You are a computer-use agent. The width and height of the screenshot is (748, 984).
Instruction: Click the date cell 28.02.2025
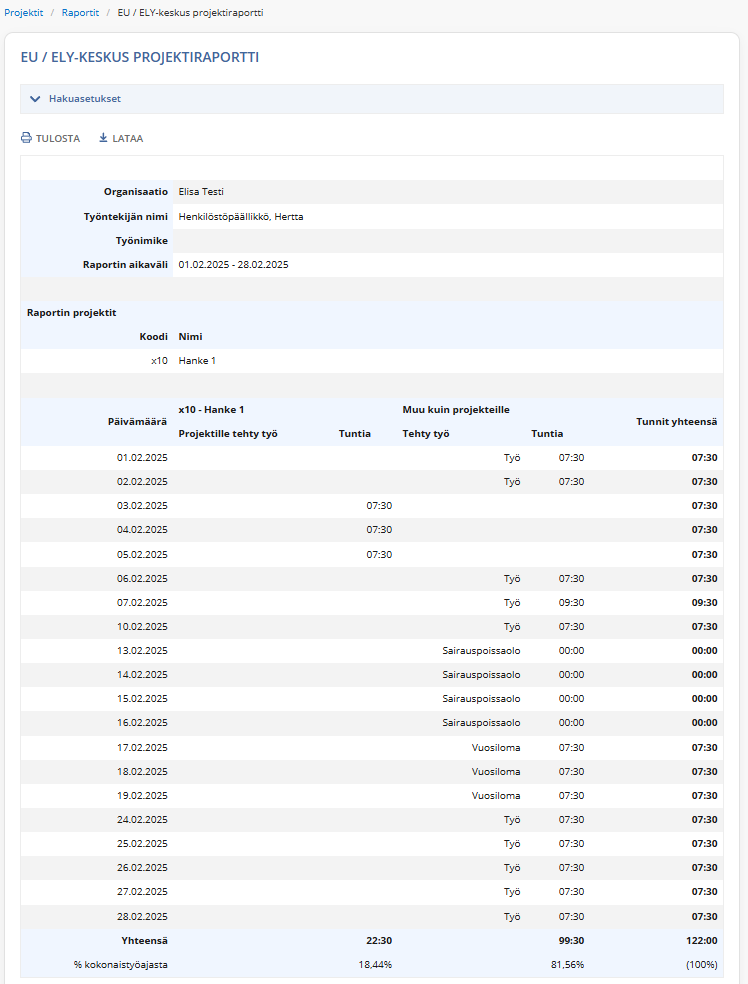coord(142,917)
